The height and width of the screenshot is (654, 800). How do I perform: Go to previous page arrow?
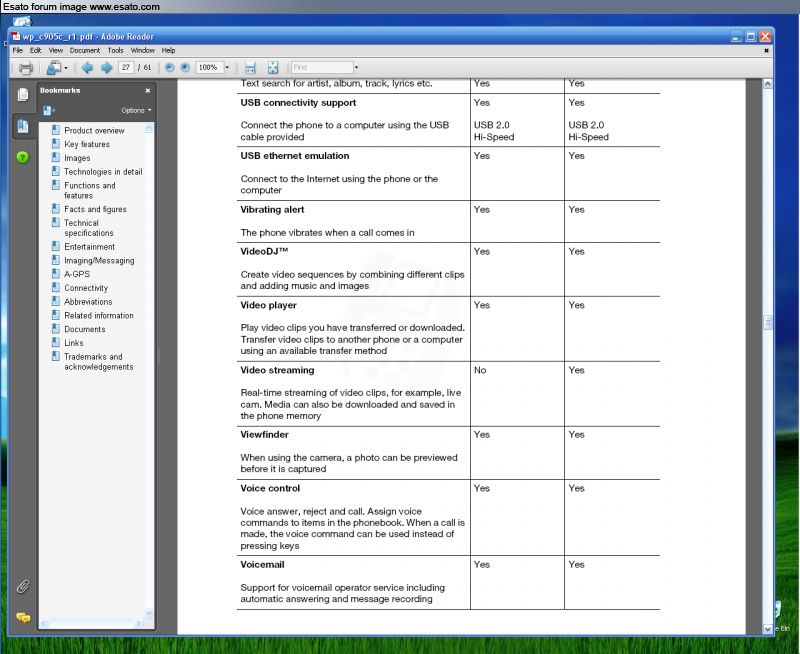[87, 67]
